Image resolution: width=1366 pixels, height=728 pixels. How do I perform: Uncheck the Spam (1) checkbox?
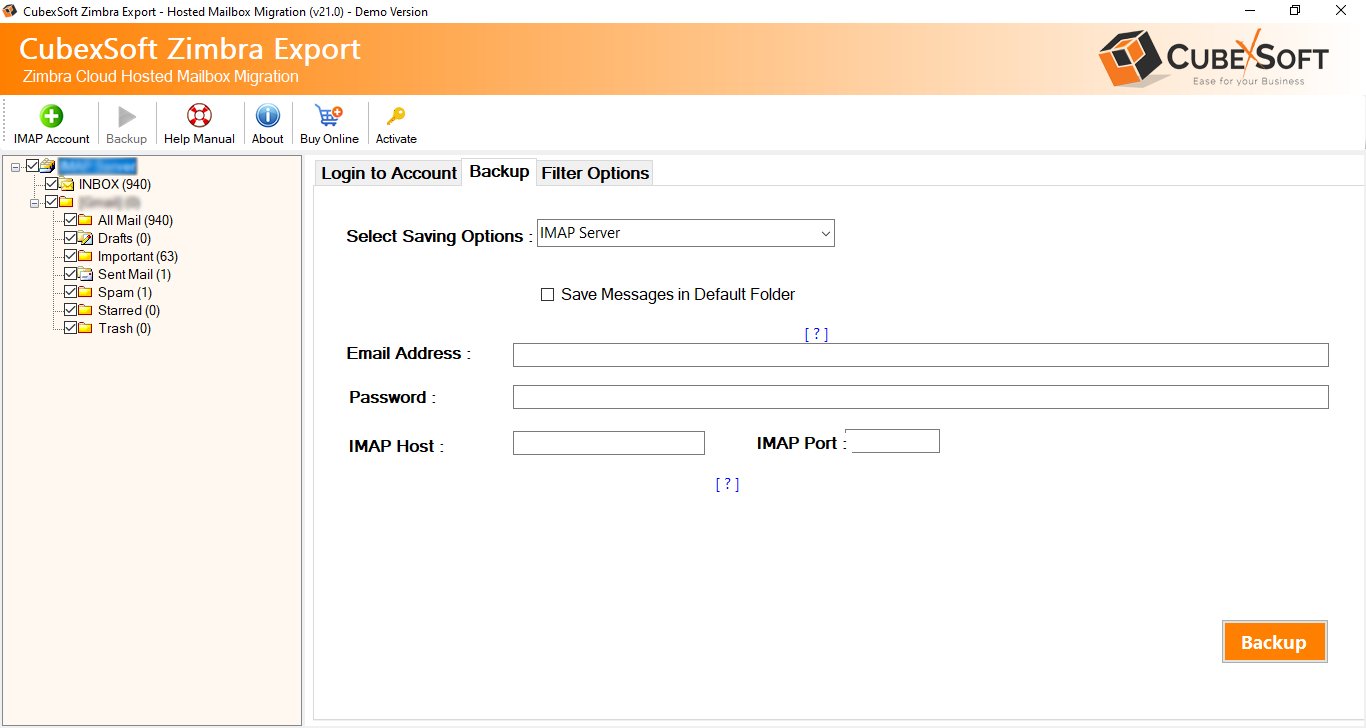pyautogui.click(x=70, y=292)
